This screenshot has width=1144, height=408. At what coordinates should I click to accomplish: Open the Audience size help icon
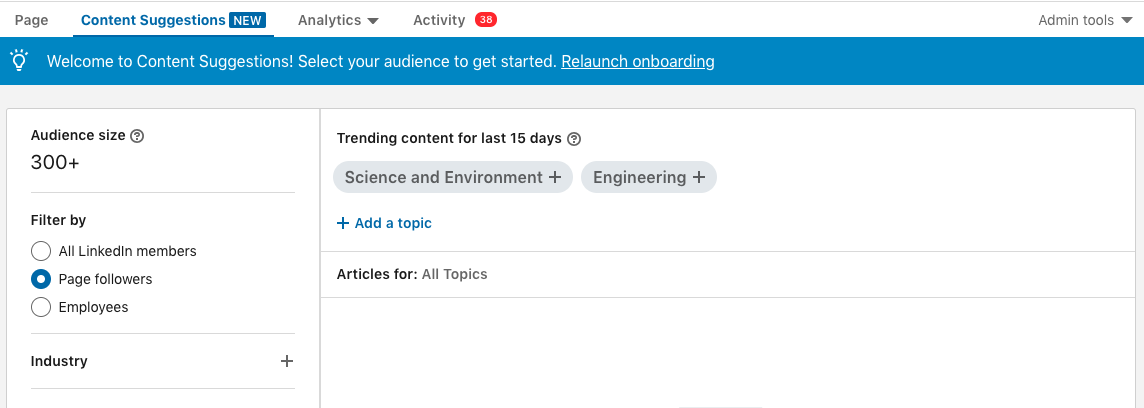click(x=136, y=136)
